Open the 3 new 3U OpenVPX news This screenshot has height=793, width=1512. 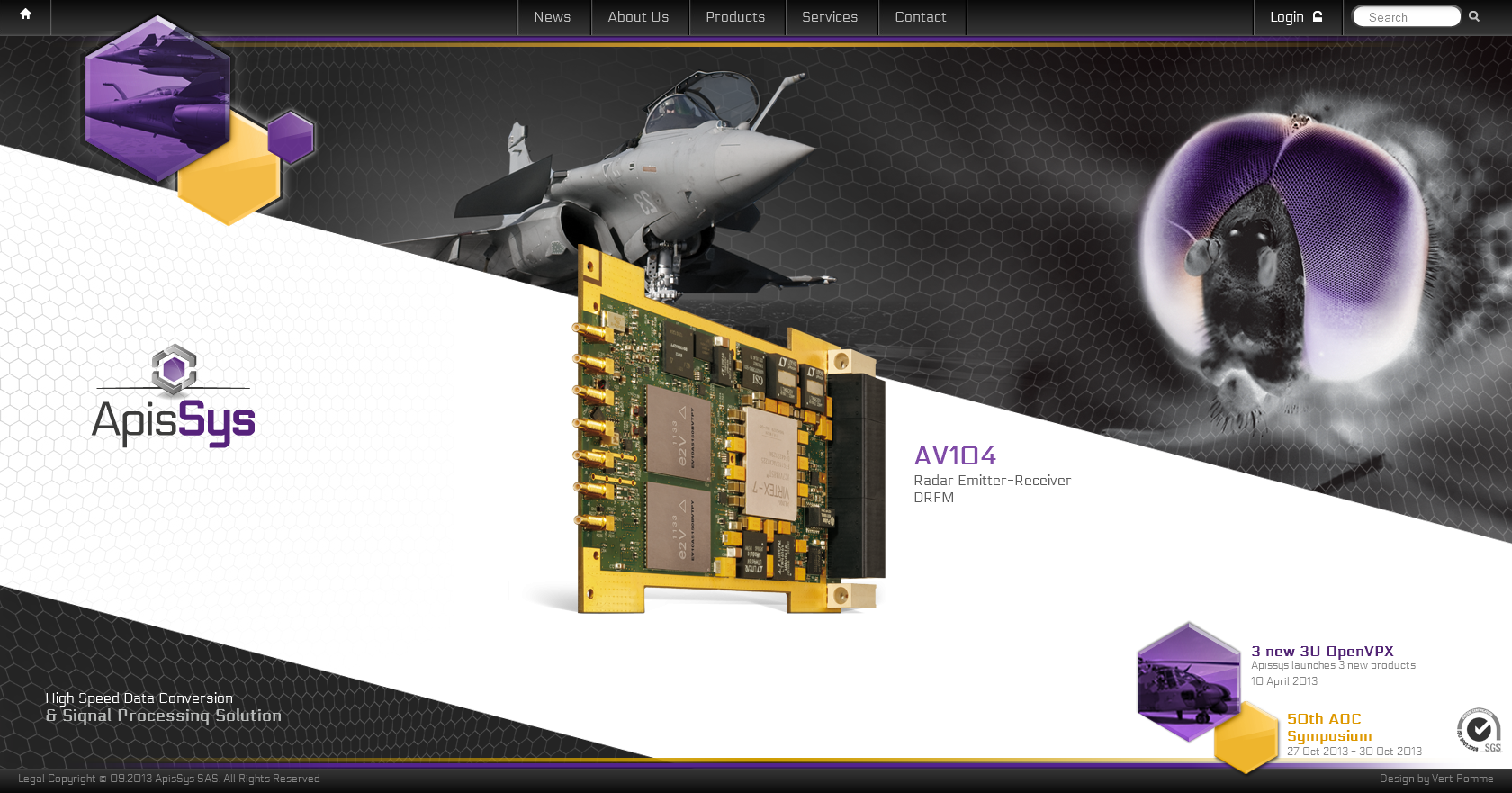point(1322,652)
